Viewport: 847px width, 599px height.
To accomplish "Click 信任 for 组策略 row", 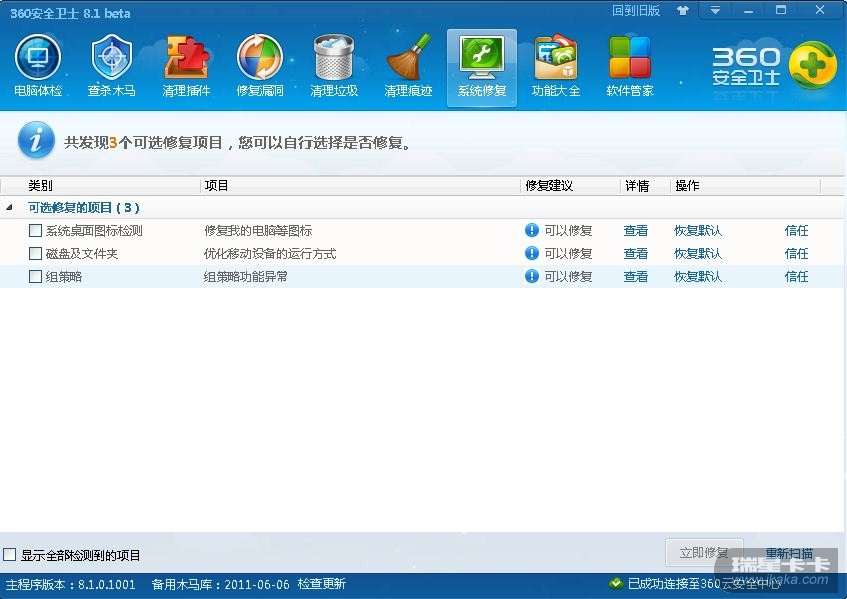I will (796, 277).
